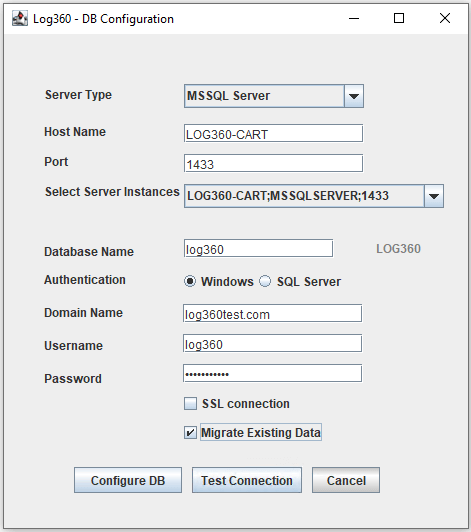
Task: Click the grey LOG360 text beside database name
Action: [x=398, y=249]
